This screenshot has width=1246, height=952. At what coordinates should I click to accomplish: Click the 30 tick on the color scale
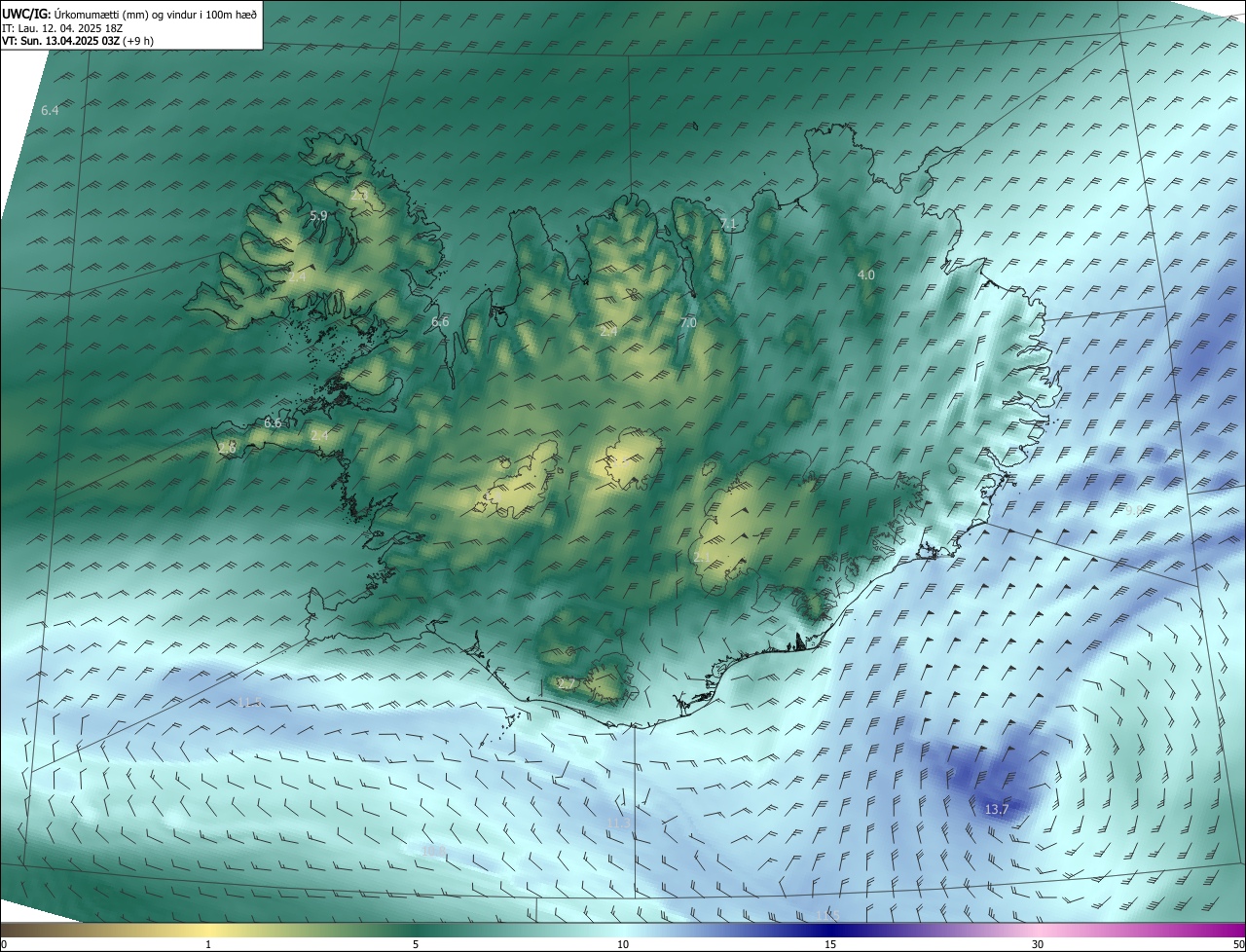1038,944
